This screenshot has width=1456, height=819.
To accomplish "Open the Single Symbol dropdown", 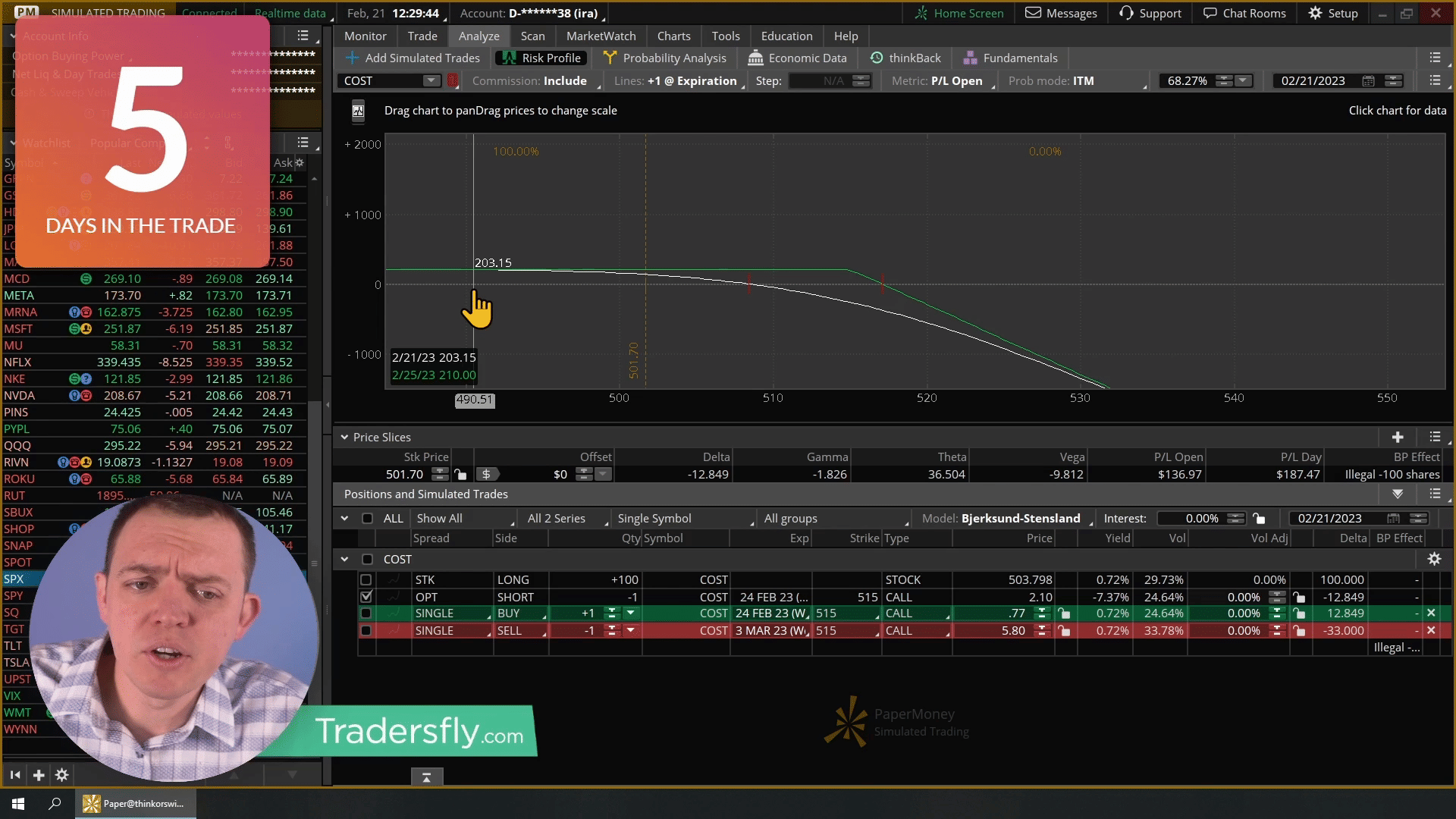I will pyautogui.click(x=686, y=518).
